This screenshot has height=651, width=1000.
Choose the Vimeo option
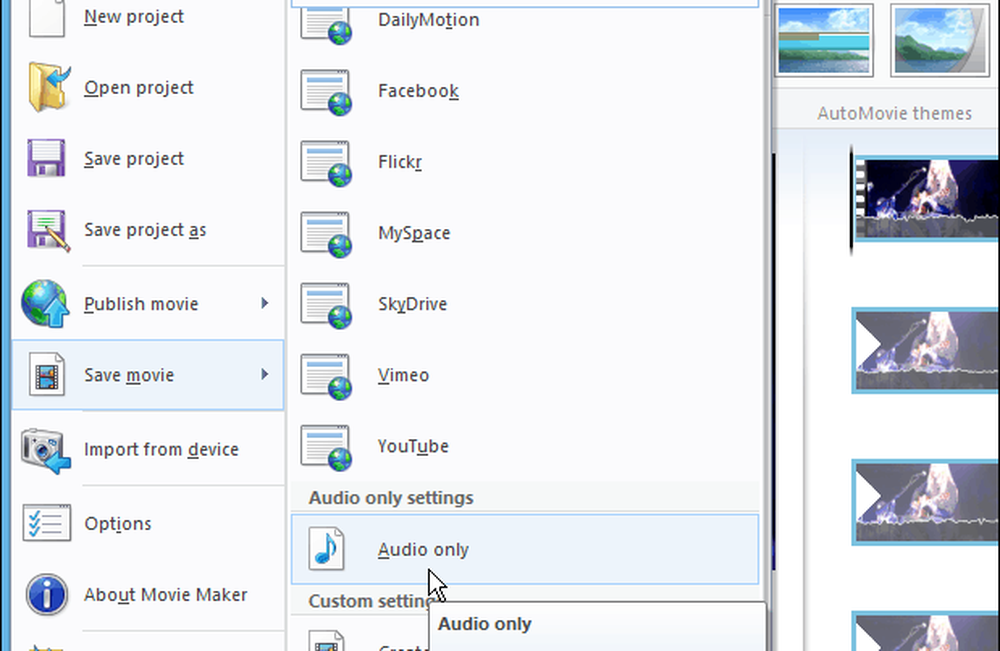pos(403,375)
